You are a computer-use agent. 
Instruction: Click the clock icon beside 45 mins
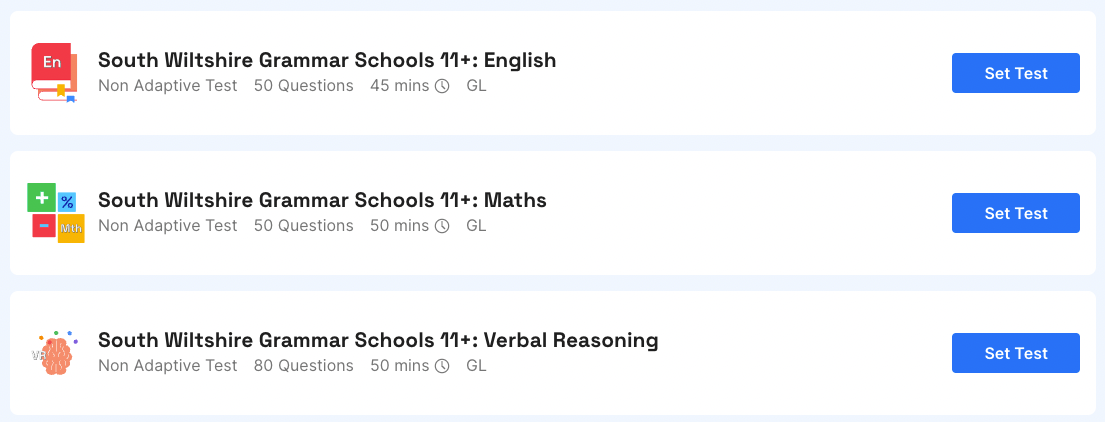442,86
